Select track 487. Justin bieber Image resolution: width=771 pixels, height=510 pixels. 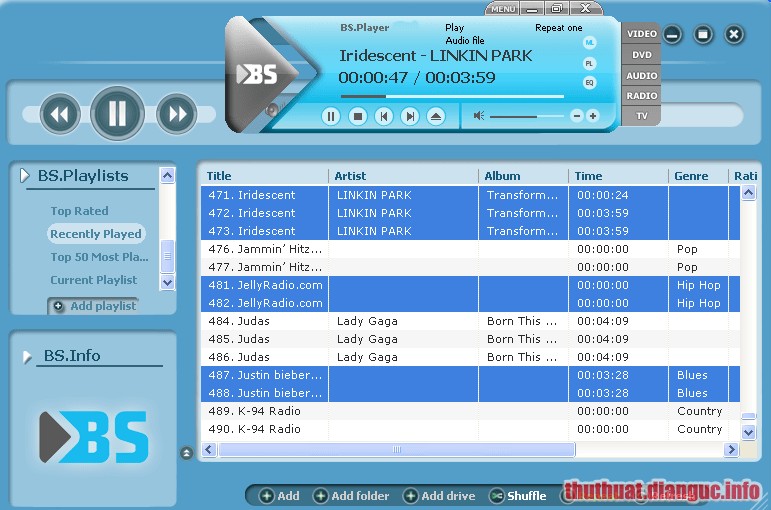pyautogui.click(x=470, y=375)
